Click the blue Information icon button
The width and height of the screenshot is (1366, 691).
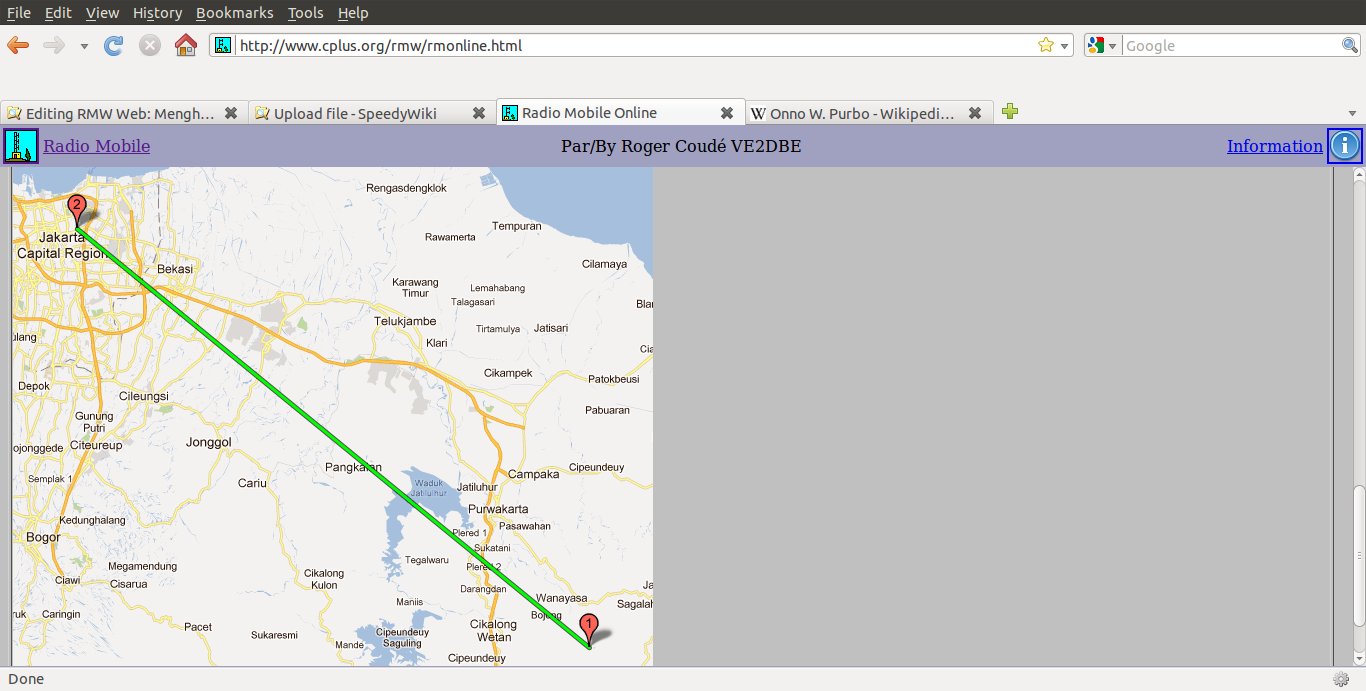tap(1344, 146)
